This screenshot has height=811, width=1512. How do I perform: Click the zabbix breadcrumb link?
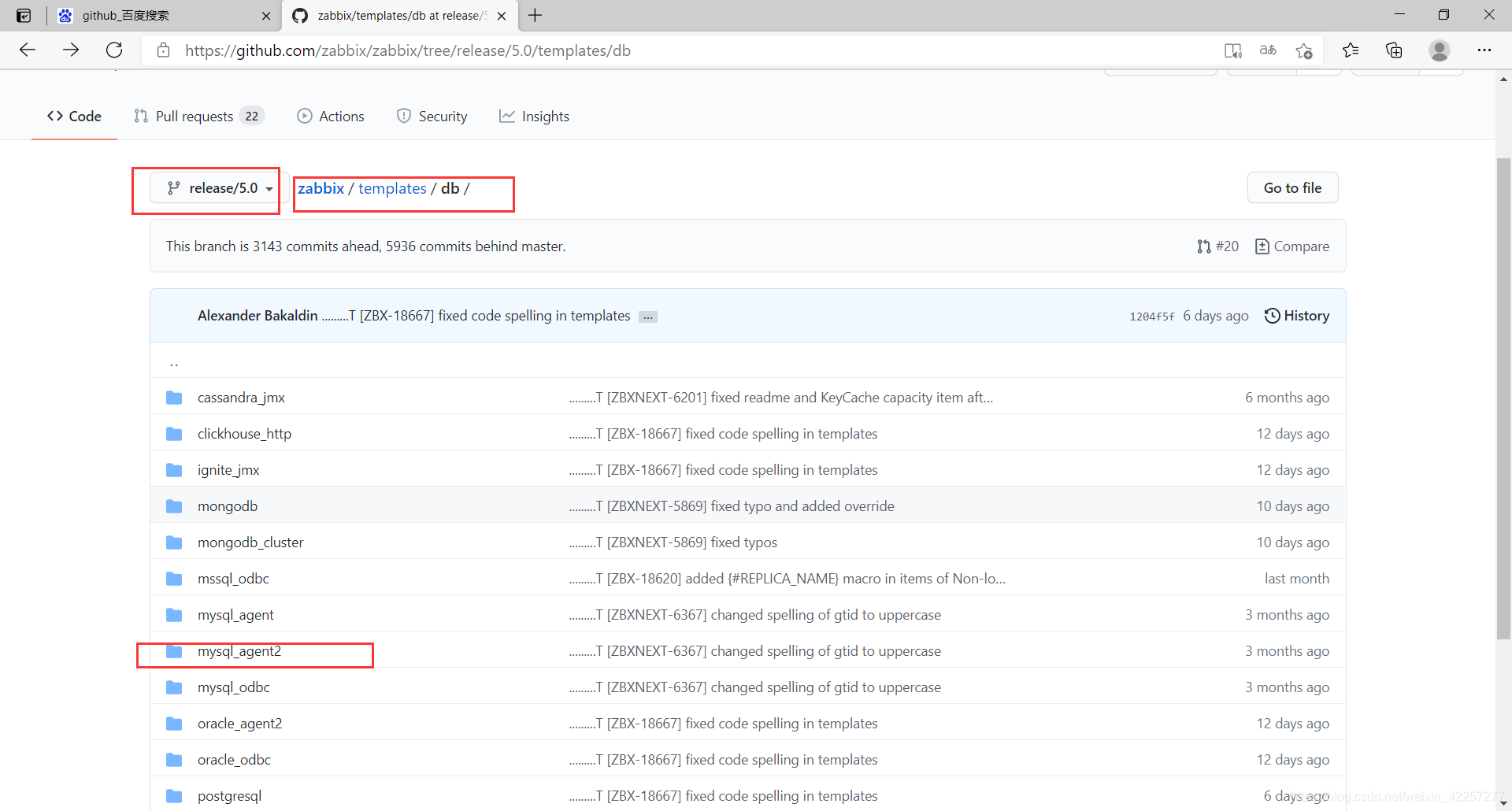coord(321,188)
